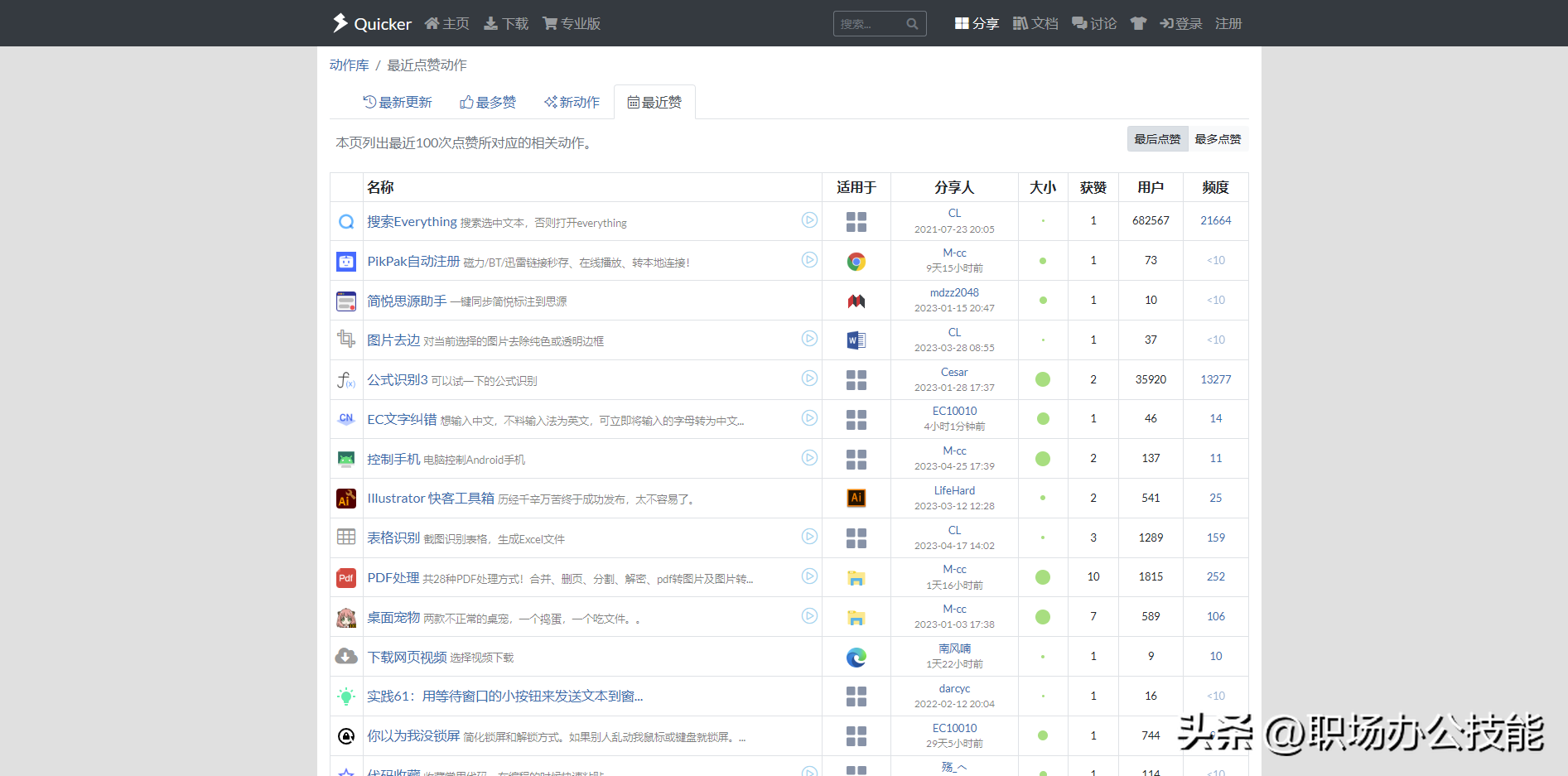Open the 搜索Everything action link

pos(413,221)
